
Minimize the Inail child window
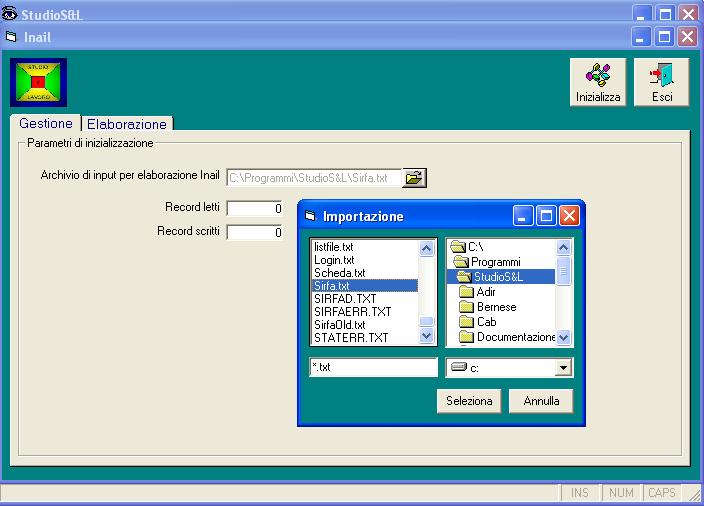[x=641, y=36]
